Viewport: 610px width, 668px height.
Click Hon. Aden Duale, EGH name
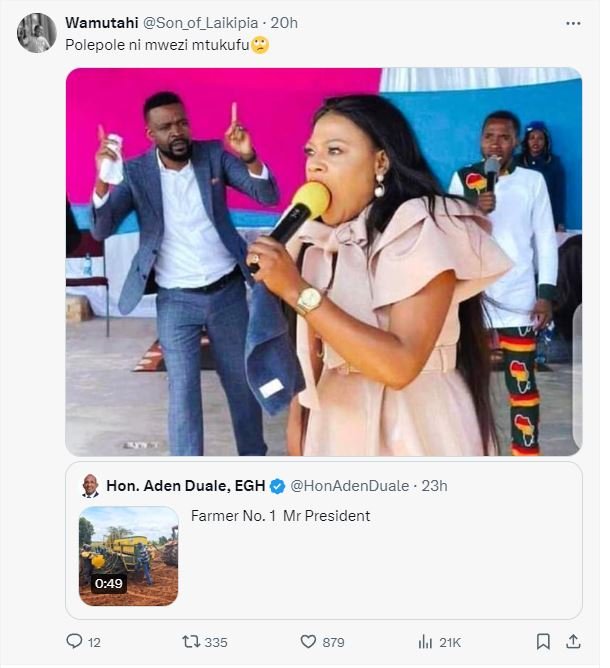(185, 486)
